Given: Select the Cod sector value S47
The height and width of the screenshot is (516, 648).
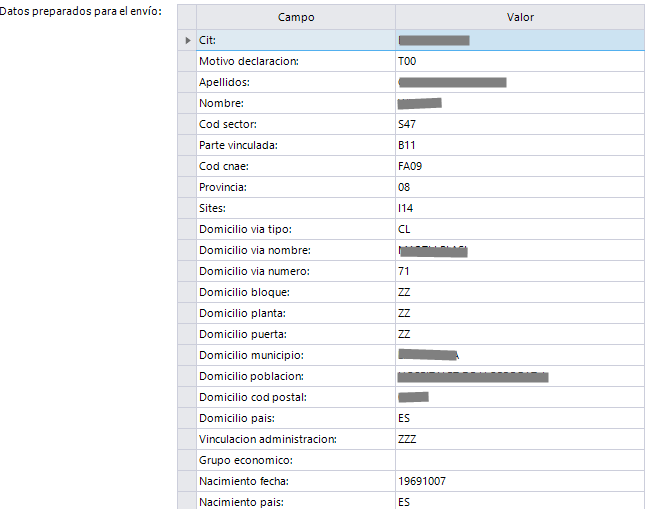Looking at the screenshot, I should tap(406, 124).
